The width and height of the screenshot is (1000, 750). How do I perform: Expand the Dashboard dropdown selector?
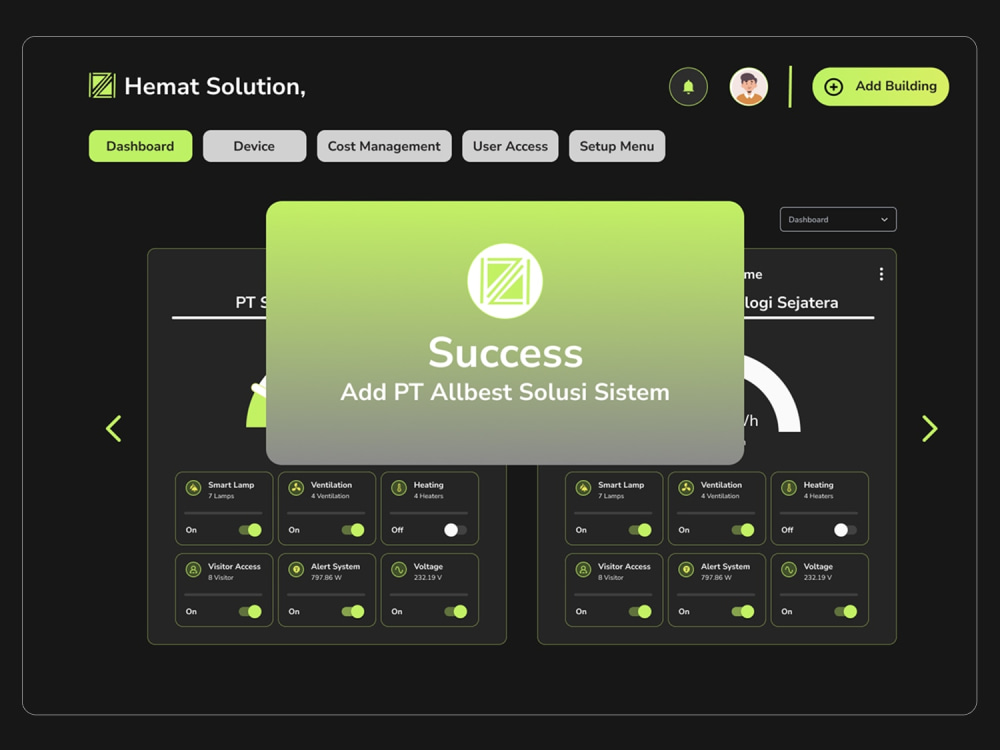[838, 219]
